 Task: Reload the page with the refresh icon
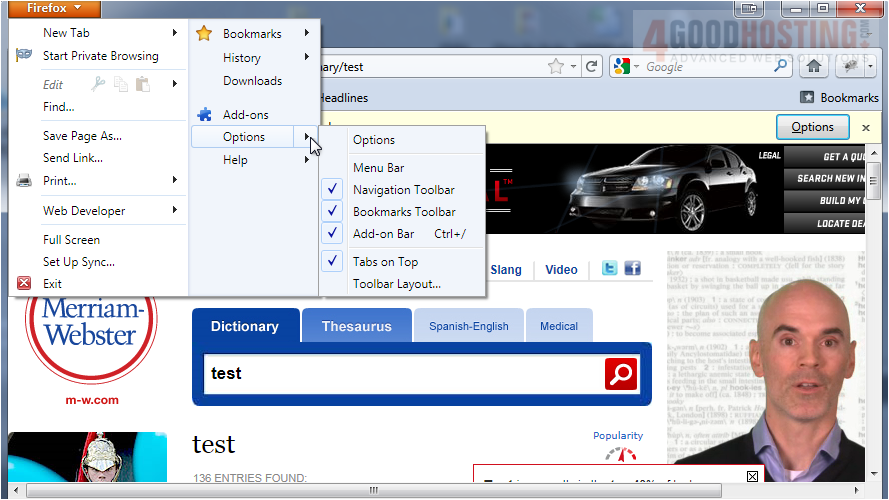pos(592,67)
